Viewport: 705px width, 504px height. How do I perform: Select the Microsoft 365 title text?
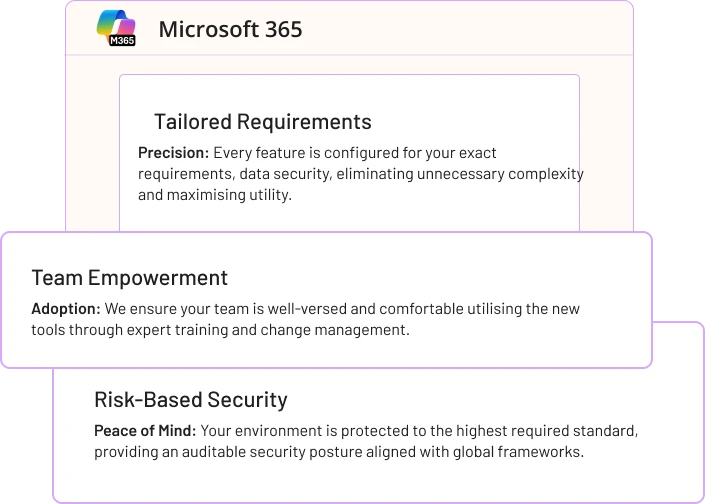pyautogui.click(x=230, y=29)
